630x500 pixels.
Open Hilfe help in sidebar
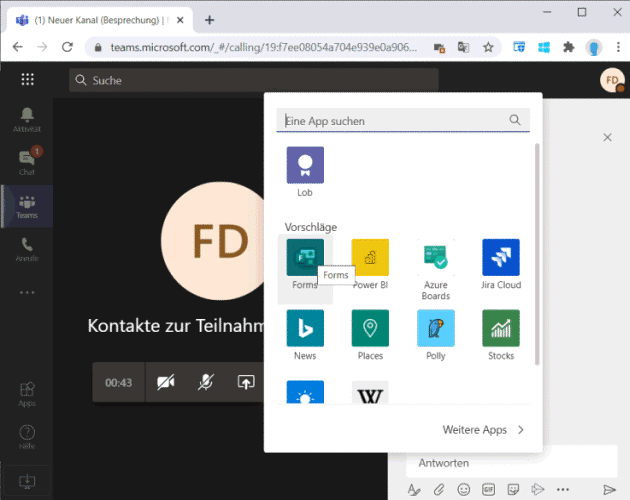point(27,437)
